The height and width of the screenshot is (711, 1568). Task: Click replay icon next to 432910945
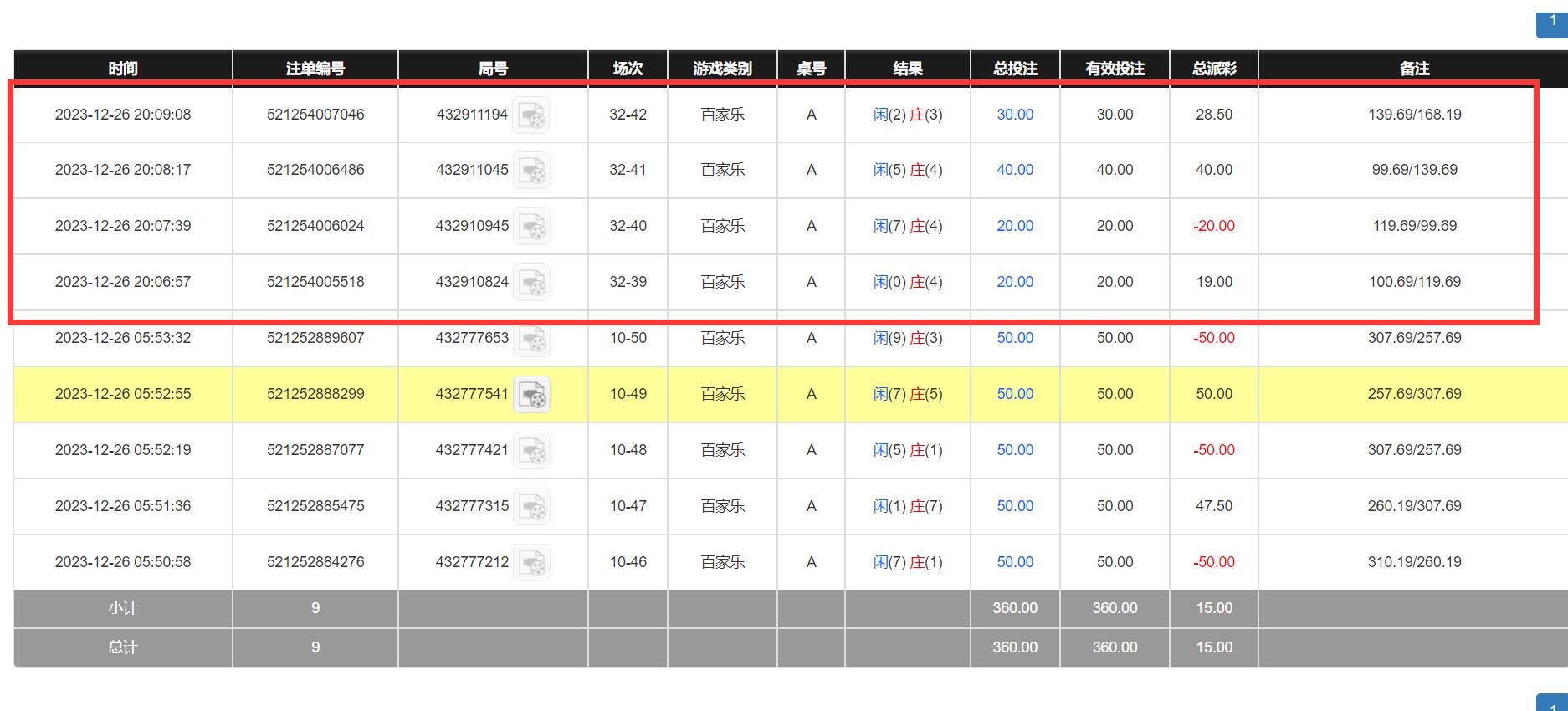[x=531, y=227]
